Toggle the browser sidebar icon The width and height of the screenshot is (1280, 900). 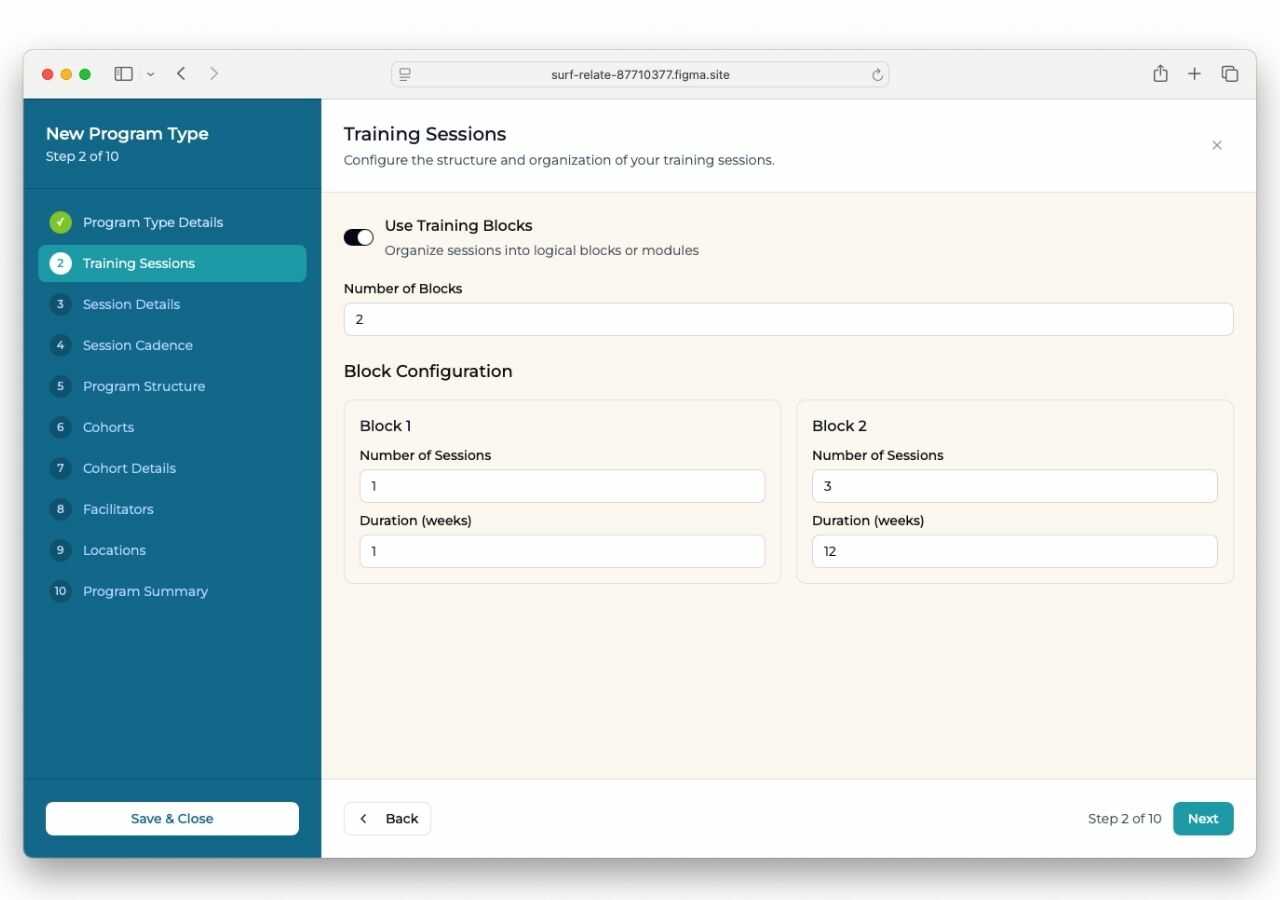[124, 74]
